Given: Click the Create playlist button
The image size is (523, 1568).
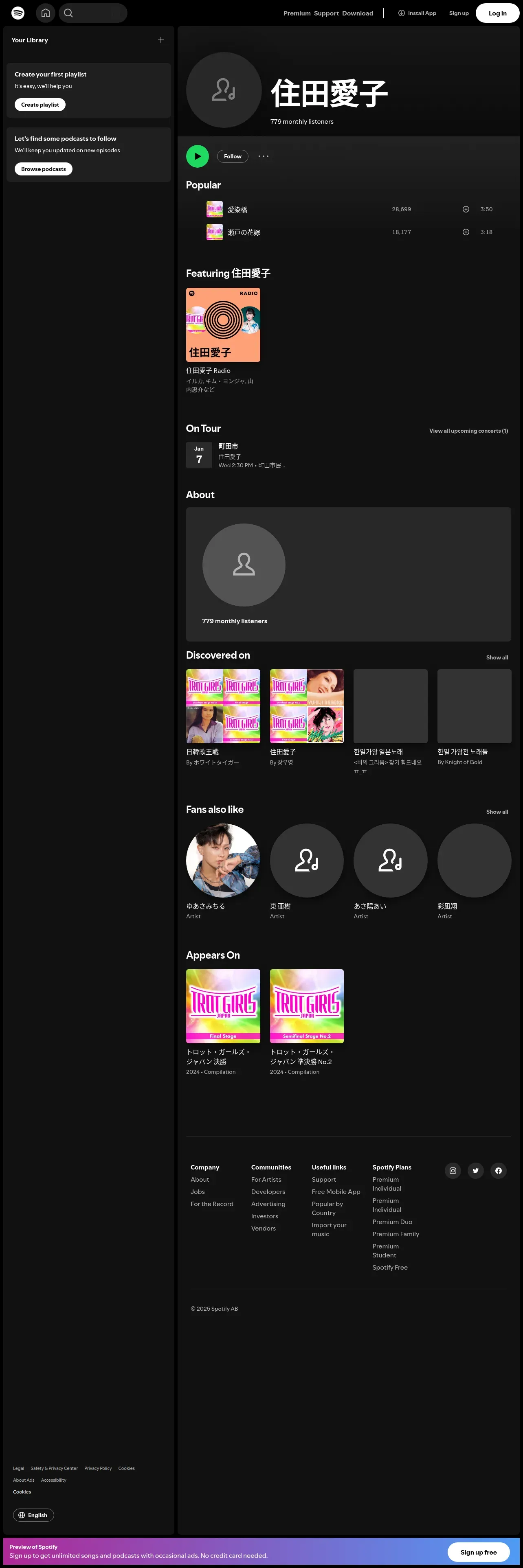Looking at the screenshot, I should [x=40, y=105].
